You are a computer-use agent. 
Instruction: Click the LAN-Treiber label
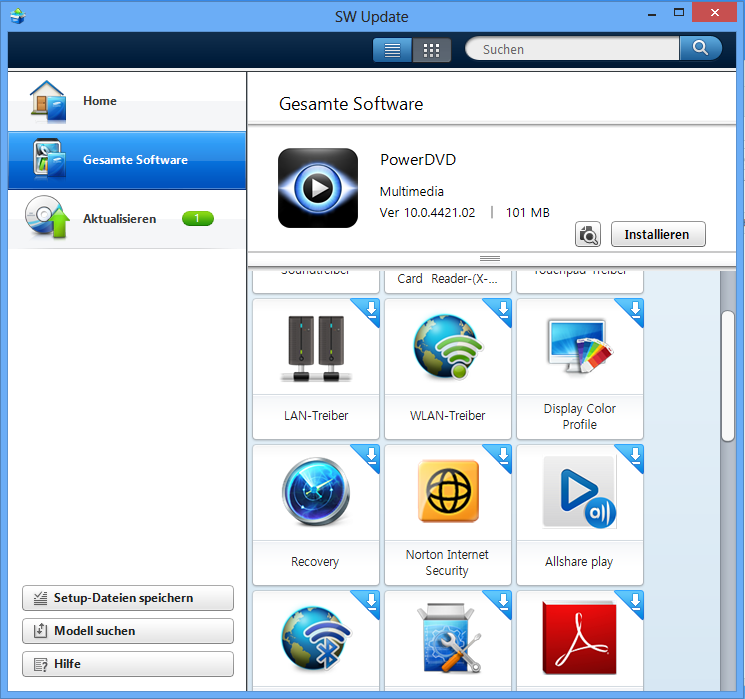tap(316, 416)
